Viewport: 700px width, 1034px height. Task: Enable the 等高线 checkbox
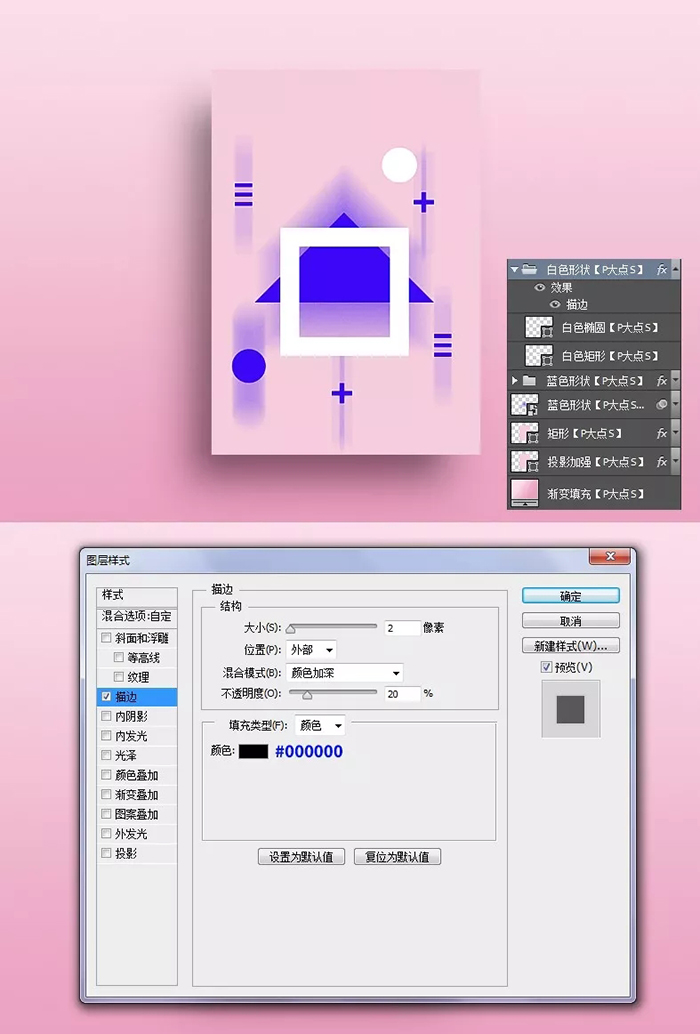click(x=119, y=657)
